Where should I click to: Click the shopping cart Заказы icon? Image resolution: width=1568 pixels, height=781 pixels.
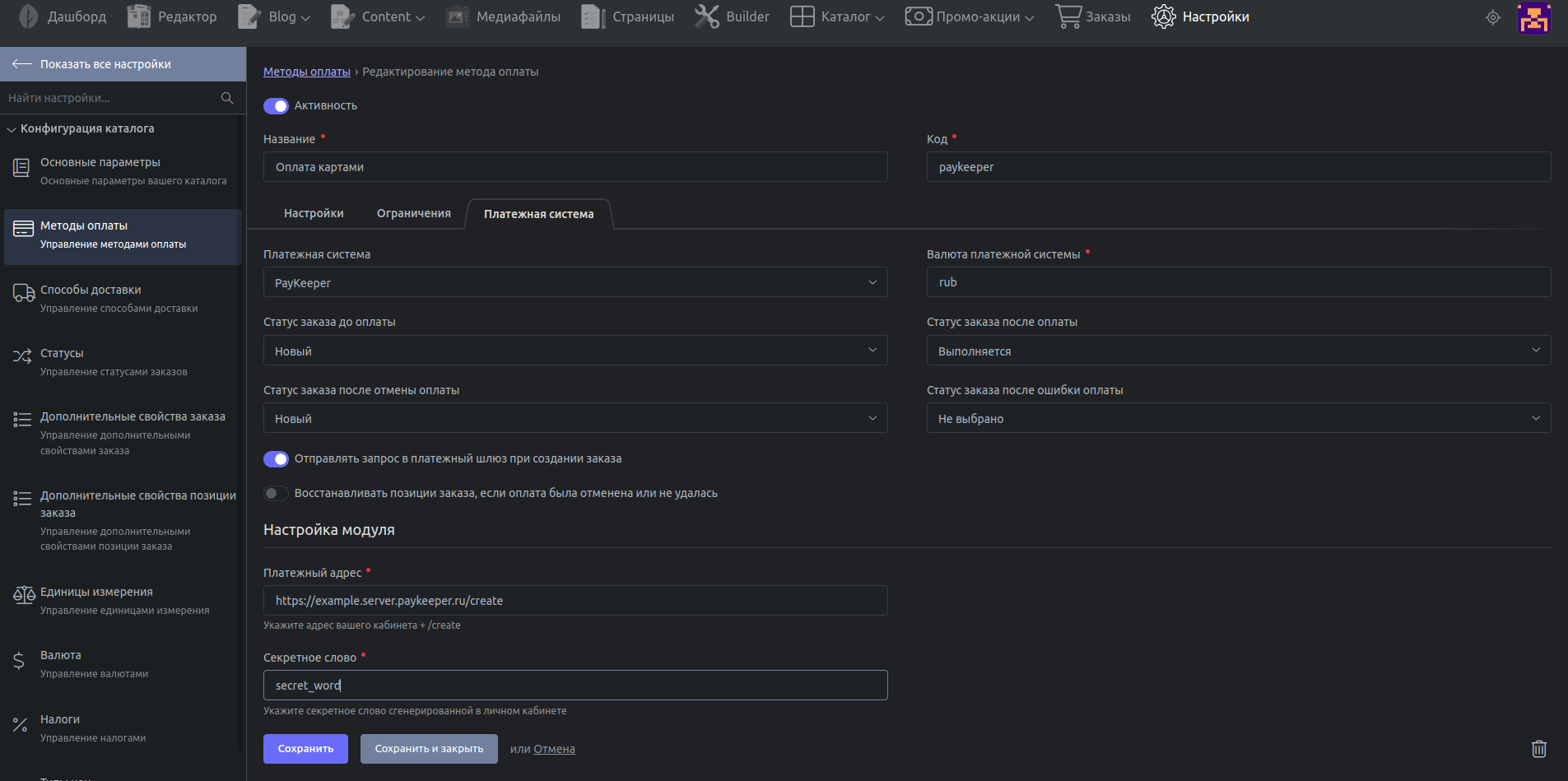(x=1068, y=16)
